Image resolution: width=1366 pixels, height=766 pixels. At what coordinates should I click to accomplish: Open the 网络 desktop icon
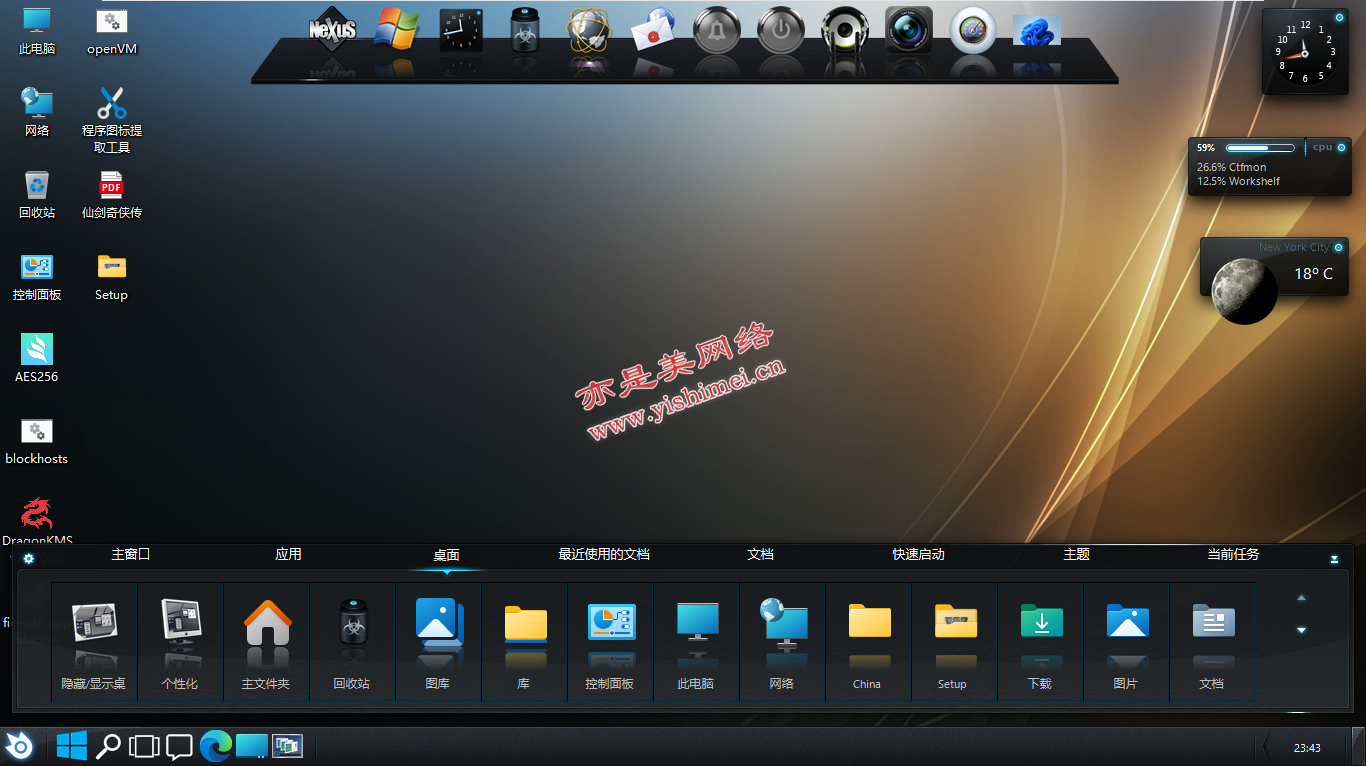pos(37,112)
